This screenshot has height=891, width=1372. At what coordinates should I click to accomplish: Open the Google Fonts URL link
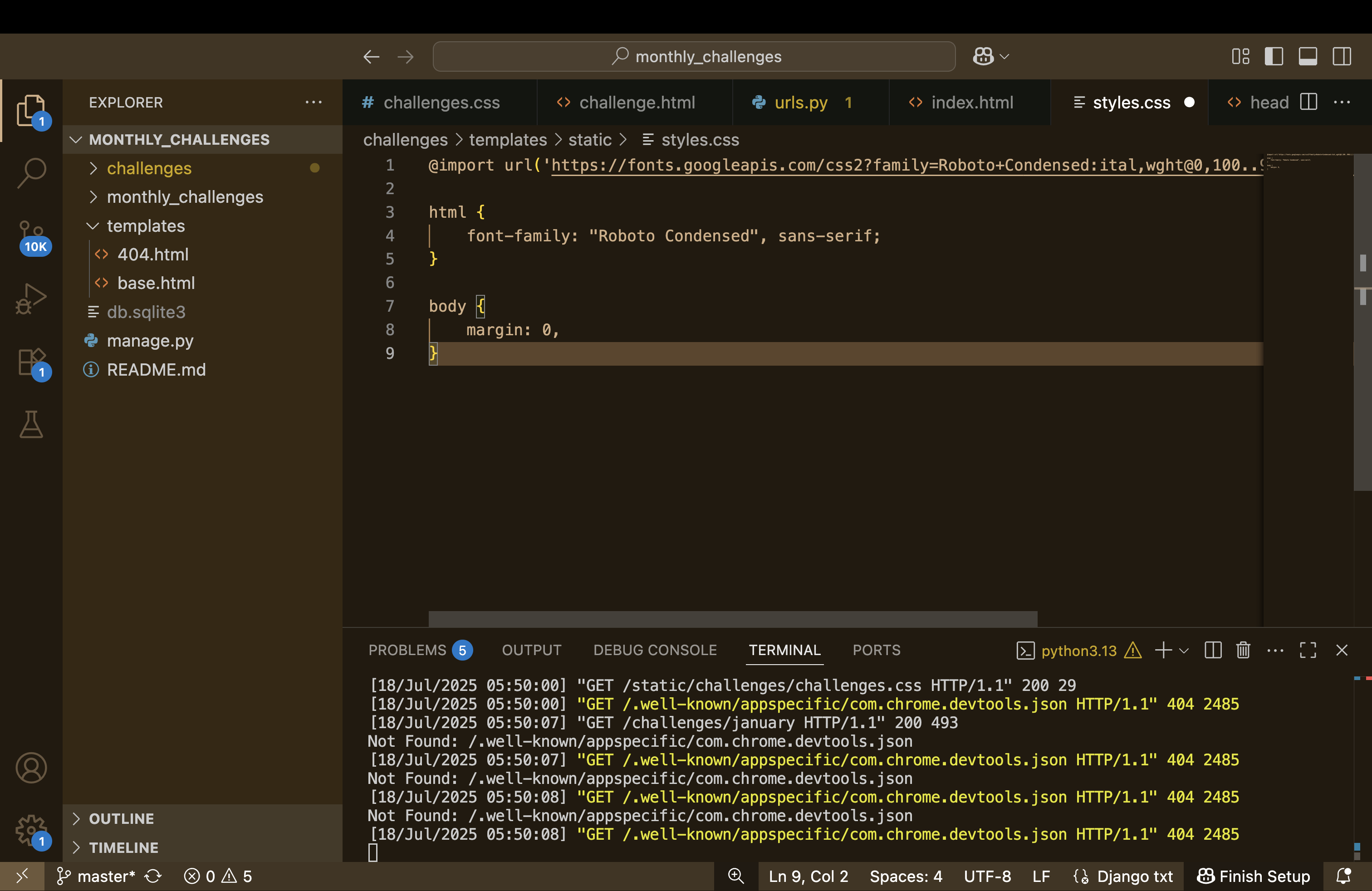(907, 166)
